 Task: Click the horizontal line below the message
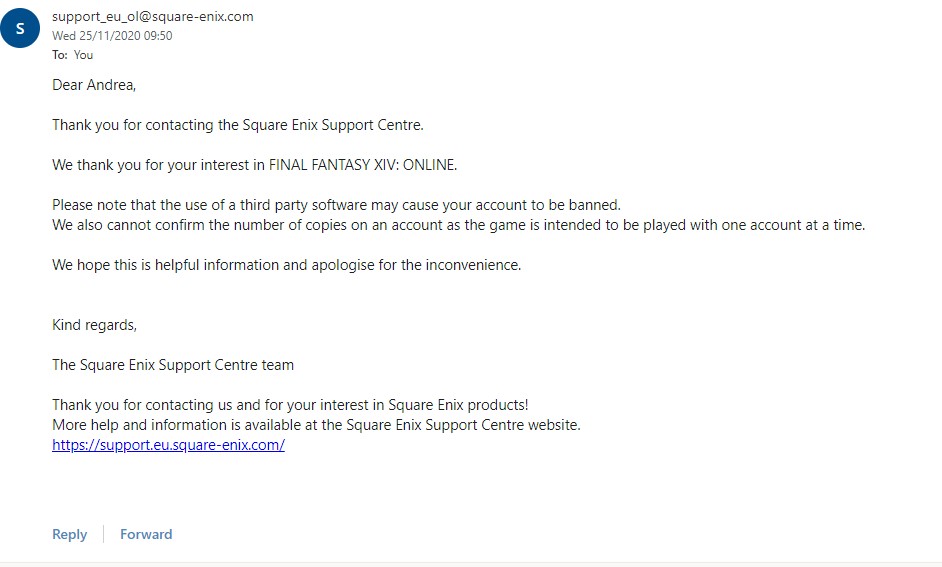(x=471, y=563)
